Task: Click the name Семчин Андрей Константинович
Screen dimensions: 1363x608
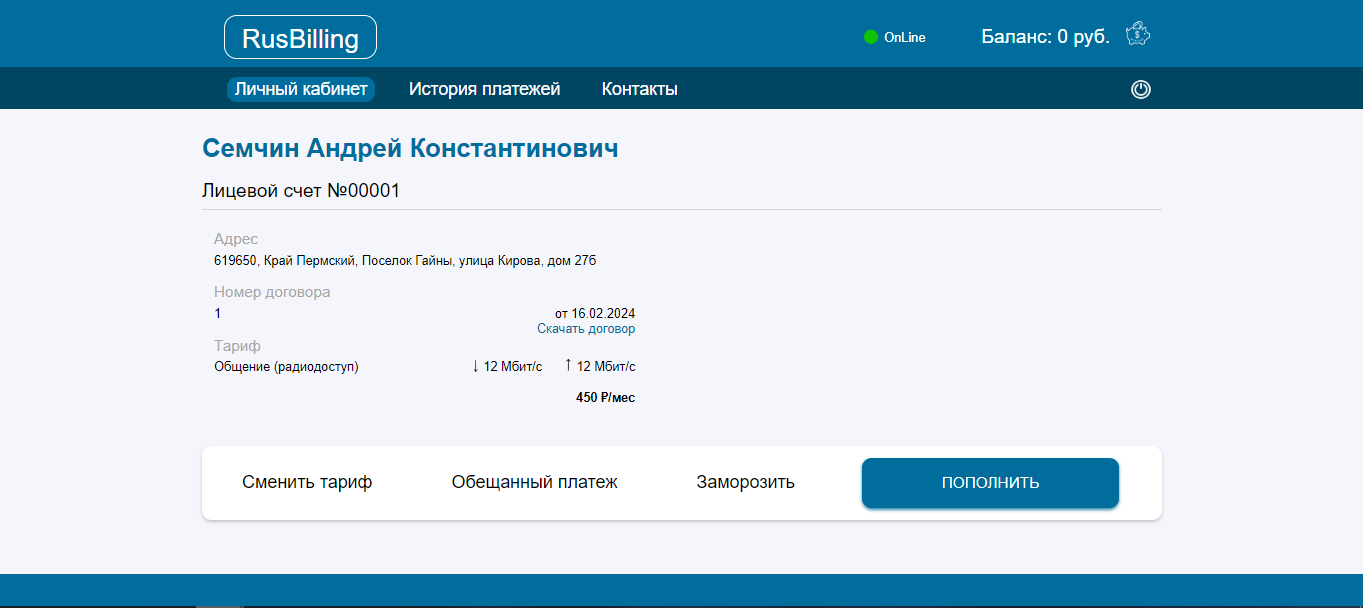Action: click(410, 148)
